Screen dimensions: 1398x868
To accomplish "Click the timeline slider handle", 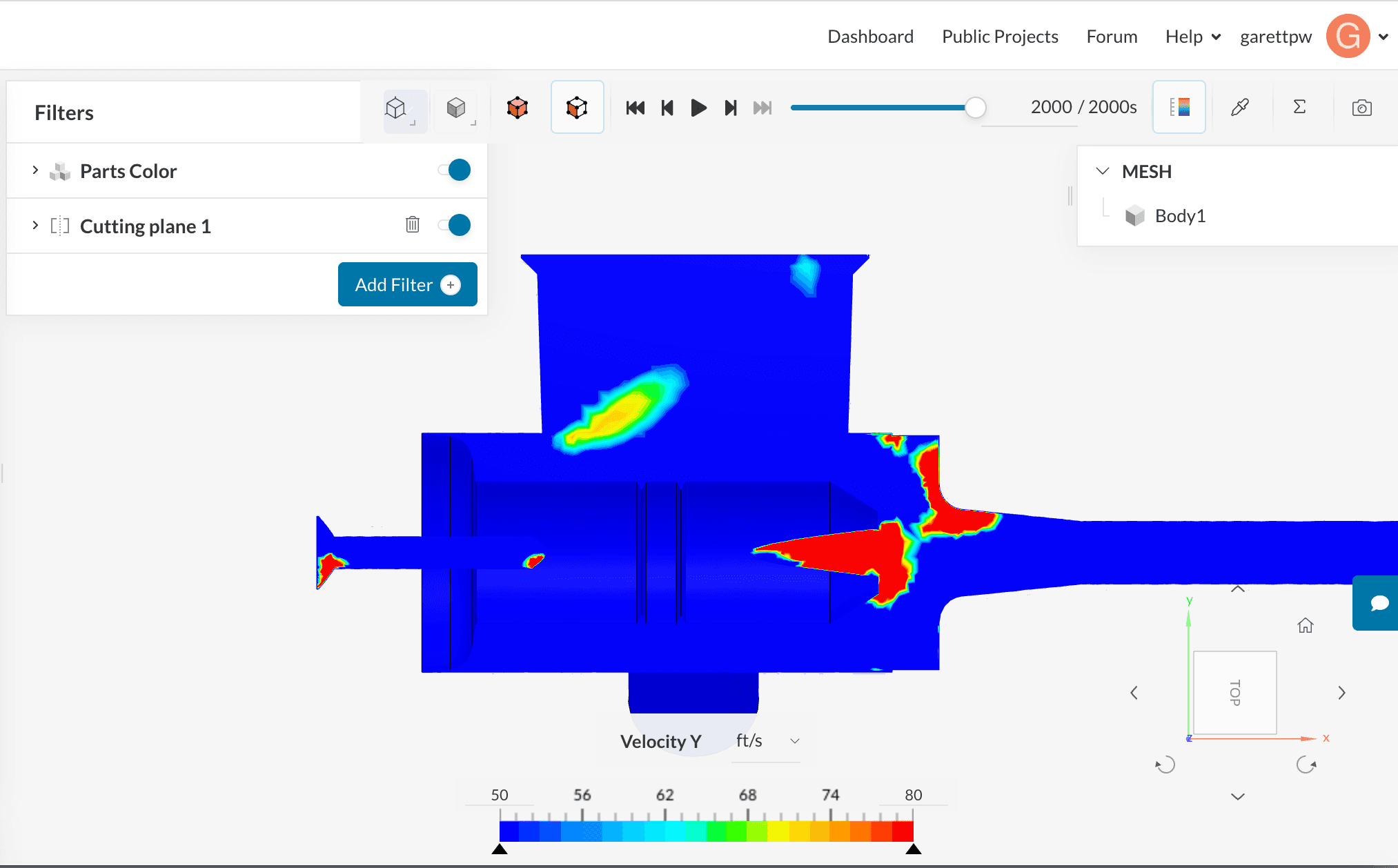I will [x=975, y=108].
